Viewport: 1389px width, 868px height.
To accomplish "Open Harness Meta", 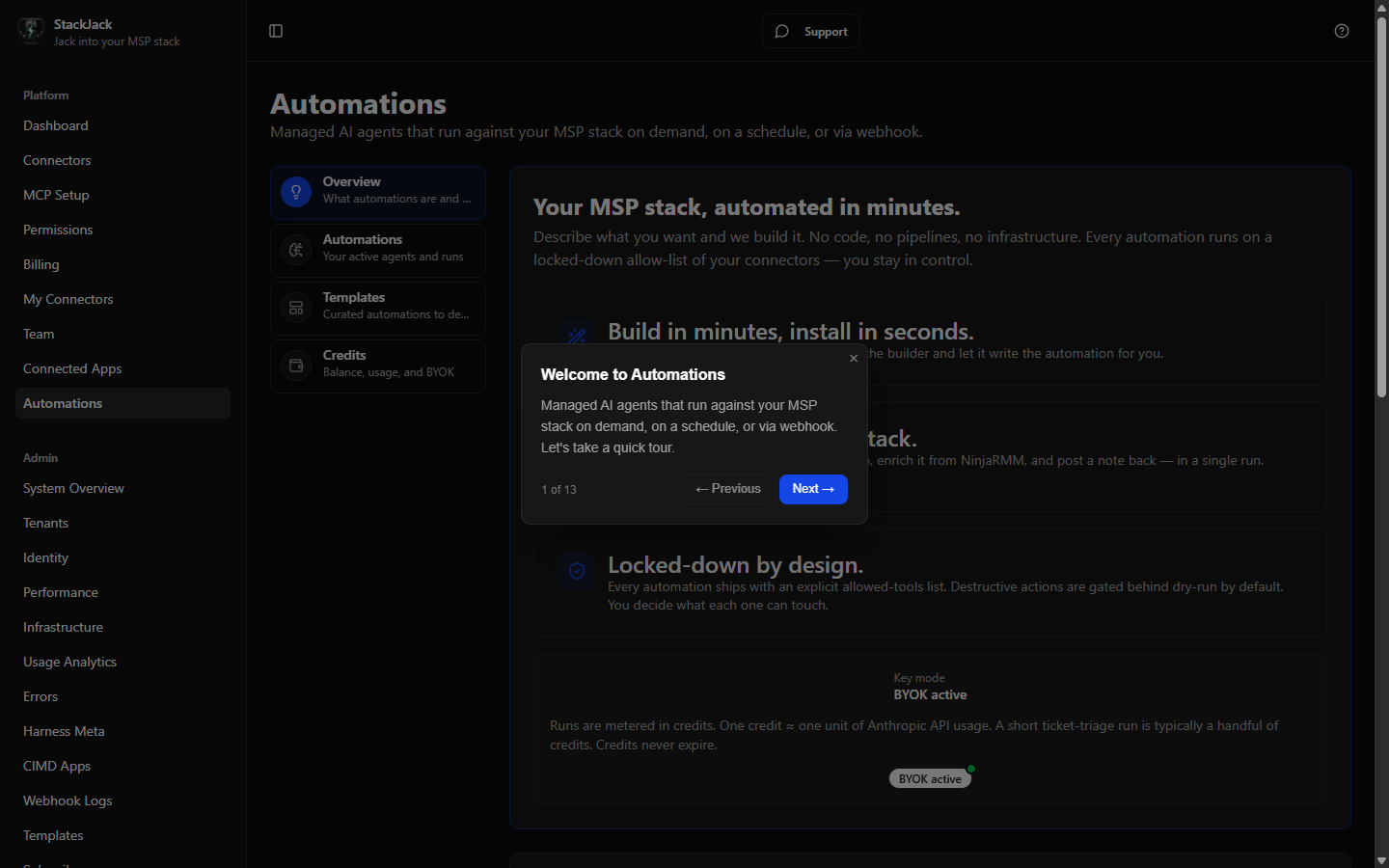I will click(123, 731).
